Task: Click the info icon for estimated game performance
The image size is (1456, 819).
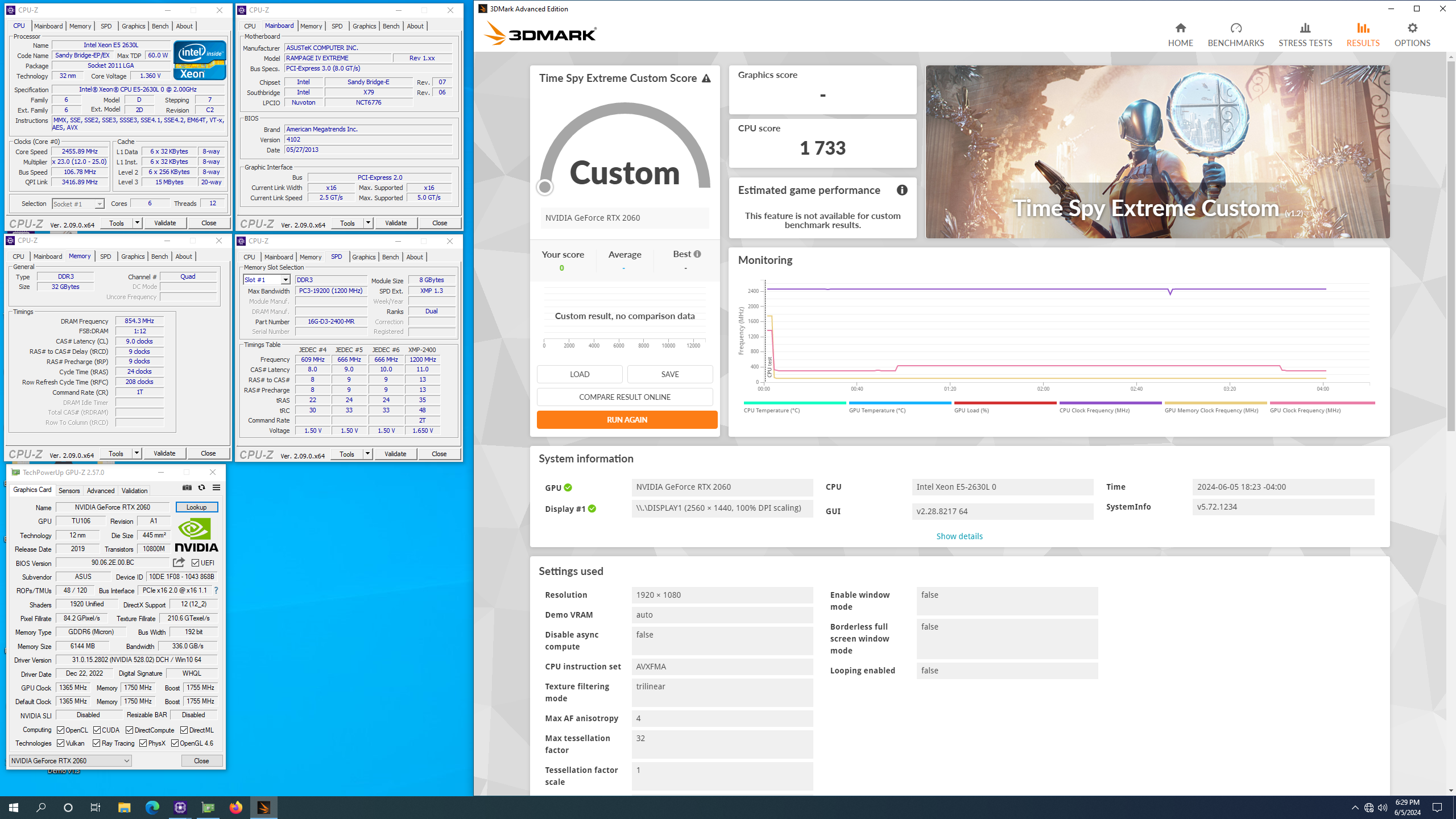Action: (x=902, y=190)
